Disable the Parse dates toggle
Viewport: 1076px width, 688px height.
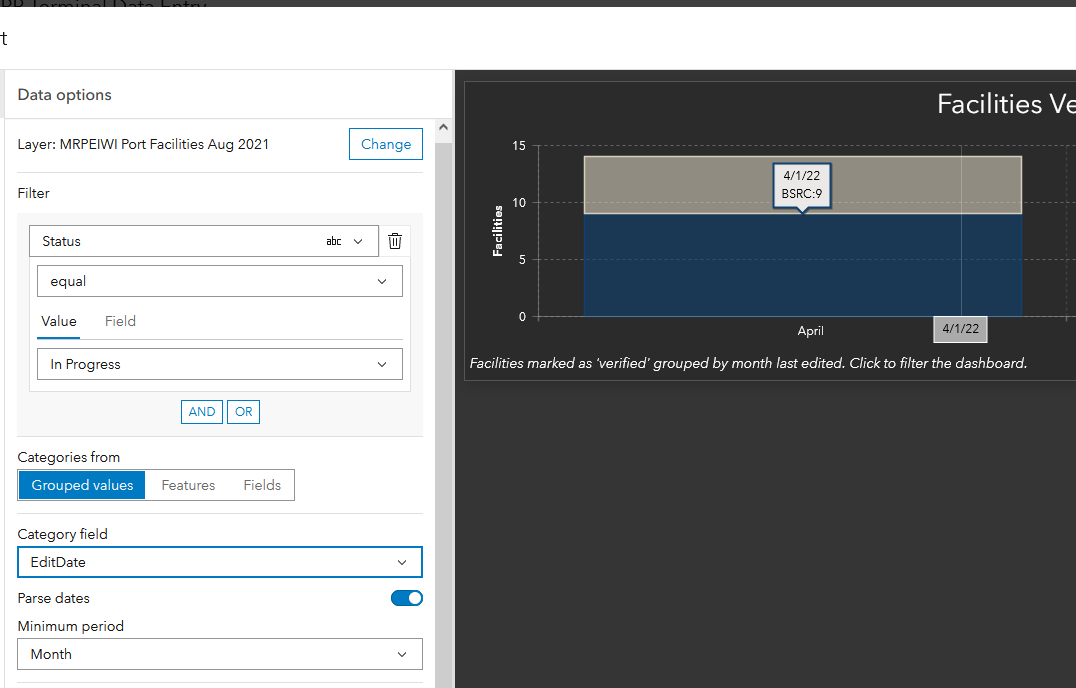pyautogui.click(x=406, y=596)
